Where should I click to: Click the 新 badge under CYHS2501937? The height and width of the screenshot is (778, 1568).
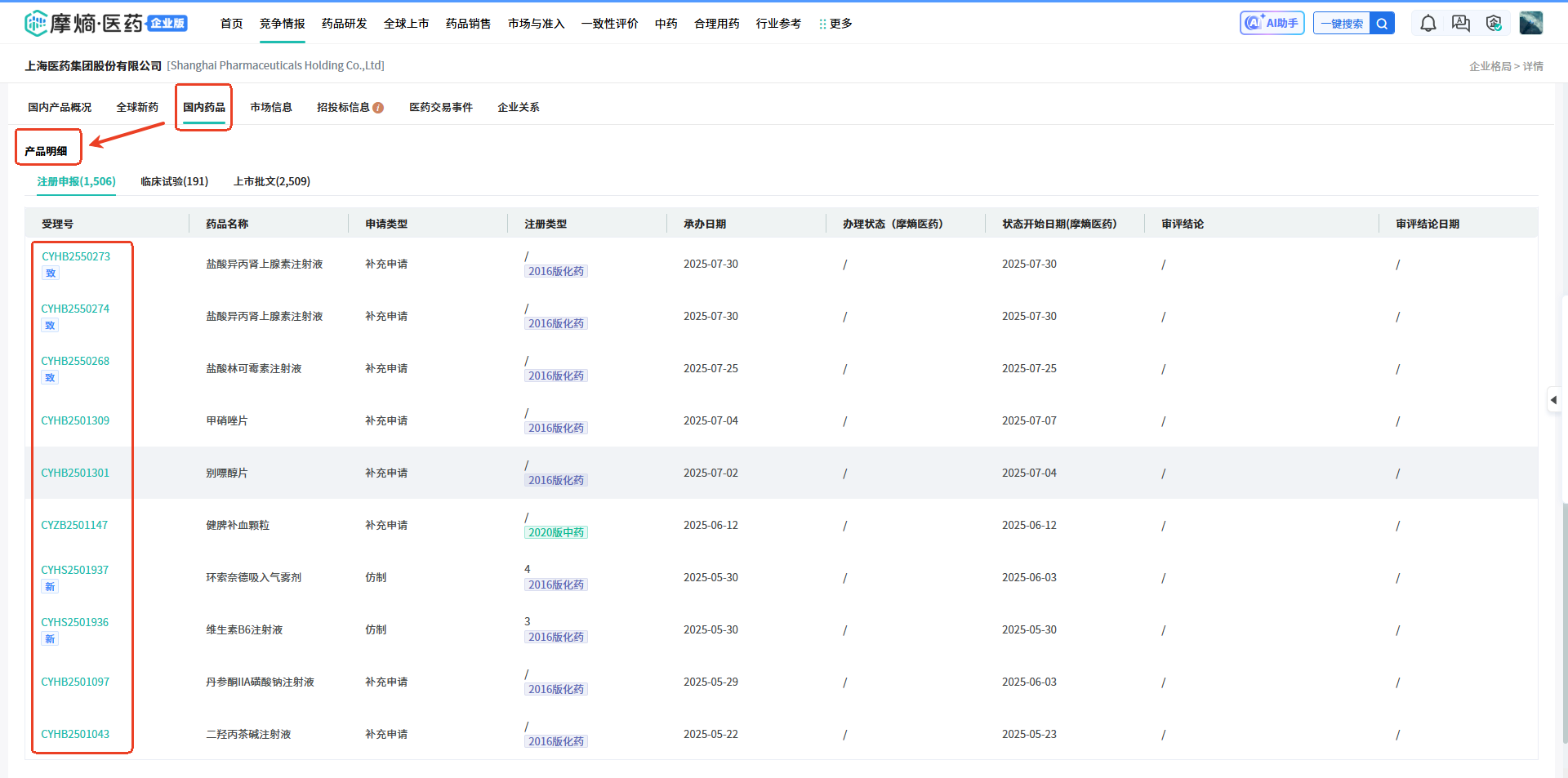[50, 587]
